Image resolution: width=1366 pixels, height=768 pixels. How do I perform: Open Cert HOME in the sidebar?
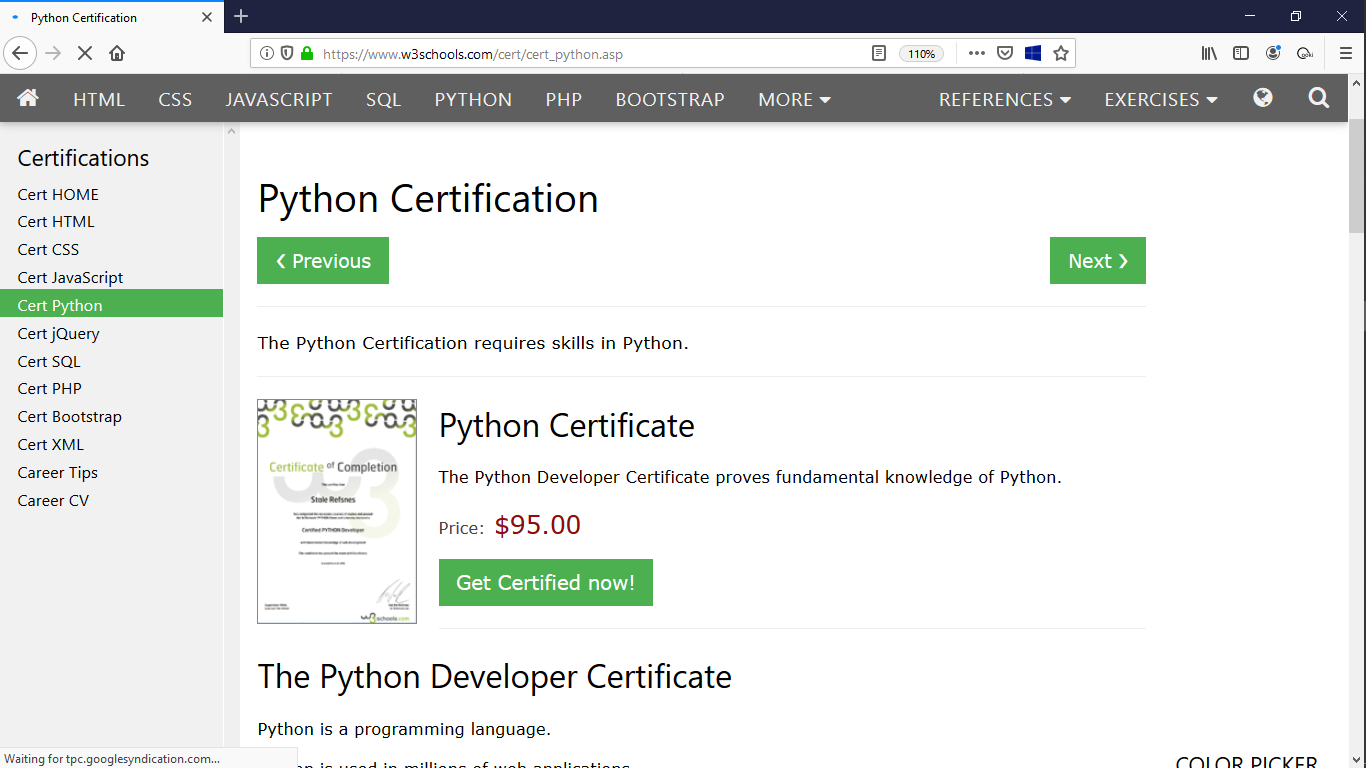(x=111, y=194)
